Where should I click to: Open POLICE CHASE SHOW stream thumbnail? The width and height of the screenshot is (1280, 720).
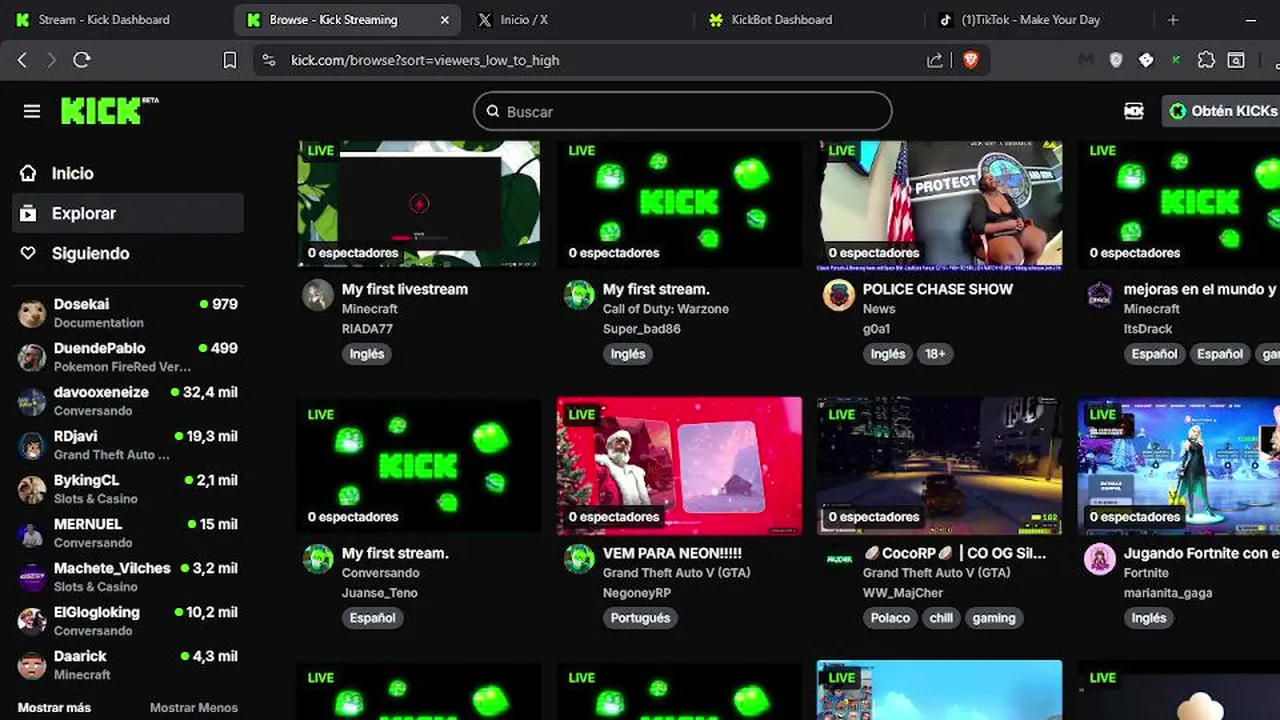click(940, 203)
